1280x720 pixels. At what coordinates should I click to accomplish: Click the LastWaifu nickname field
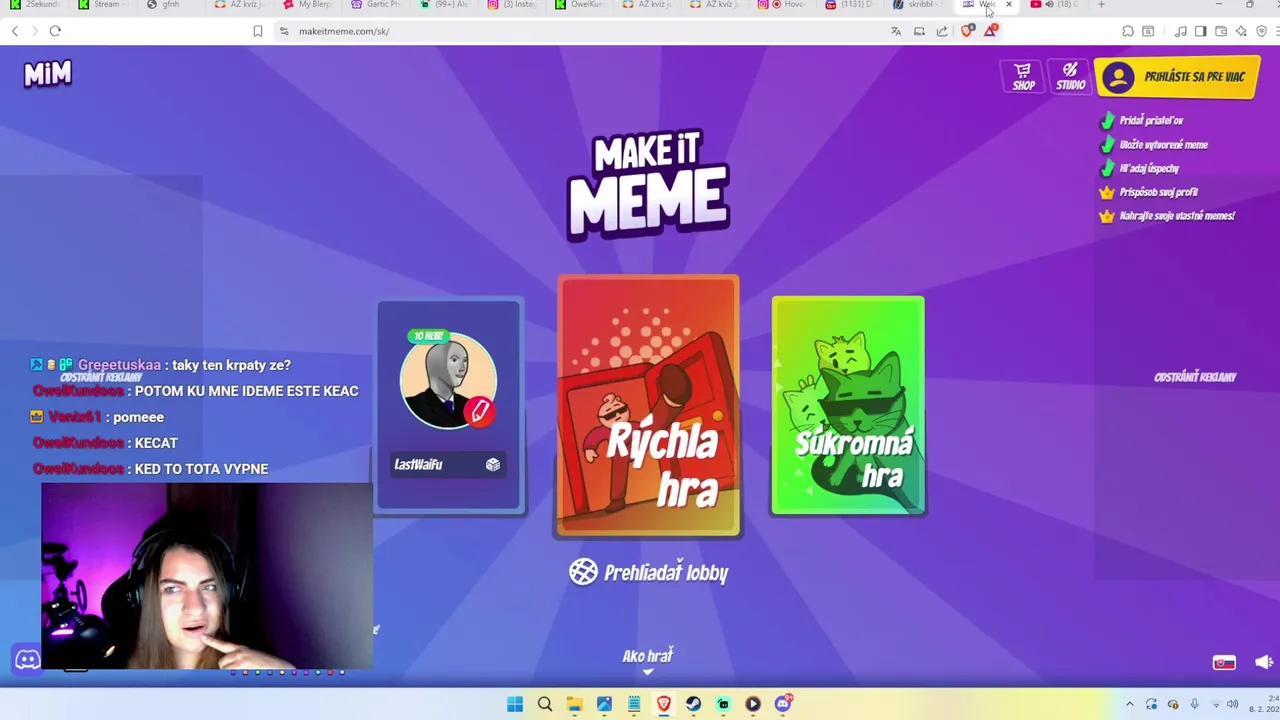click(x=448, y=465)
